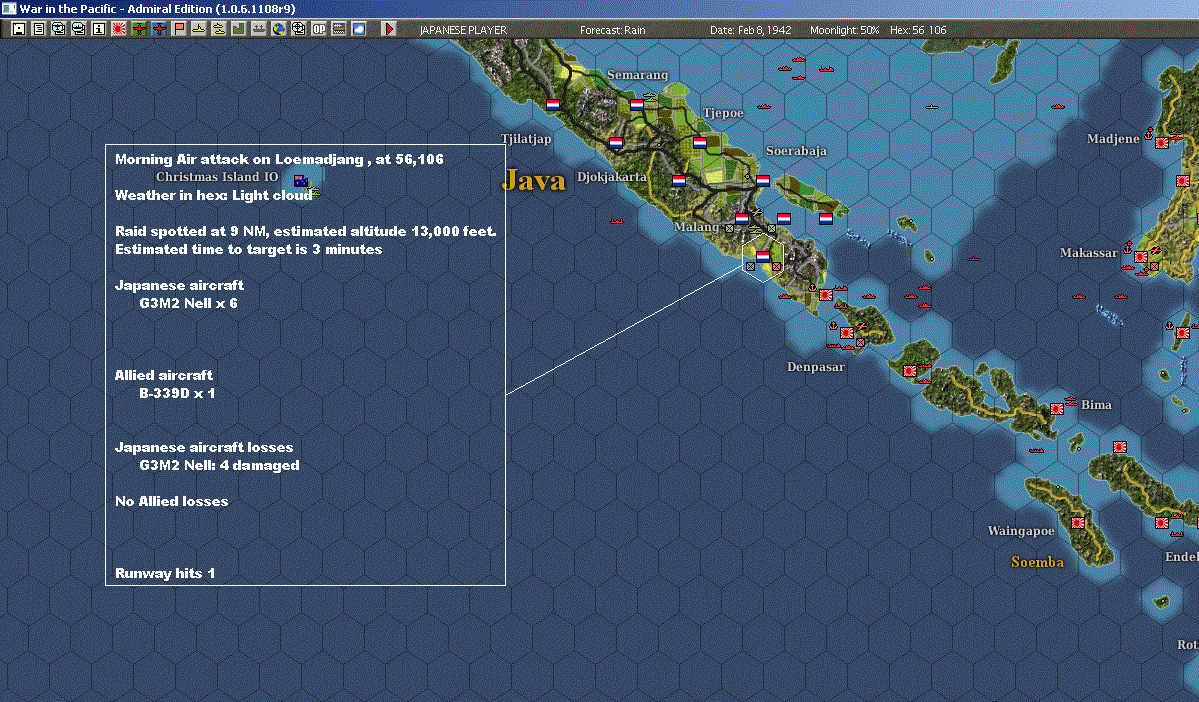Image resolution: width=1199 pixels, height=702 pixels.
Task: Click 'Weather in hex: Light cloud' line
Action: 213,195
